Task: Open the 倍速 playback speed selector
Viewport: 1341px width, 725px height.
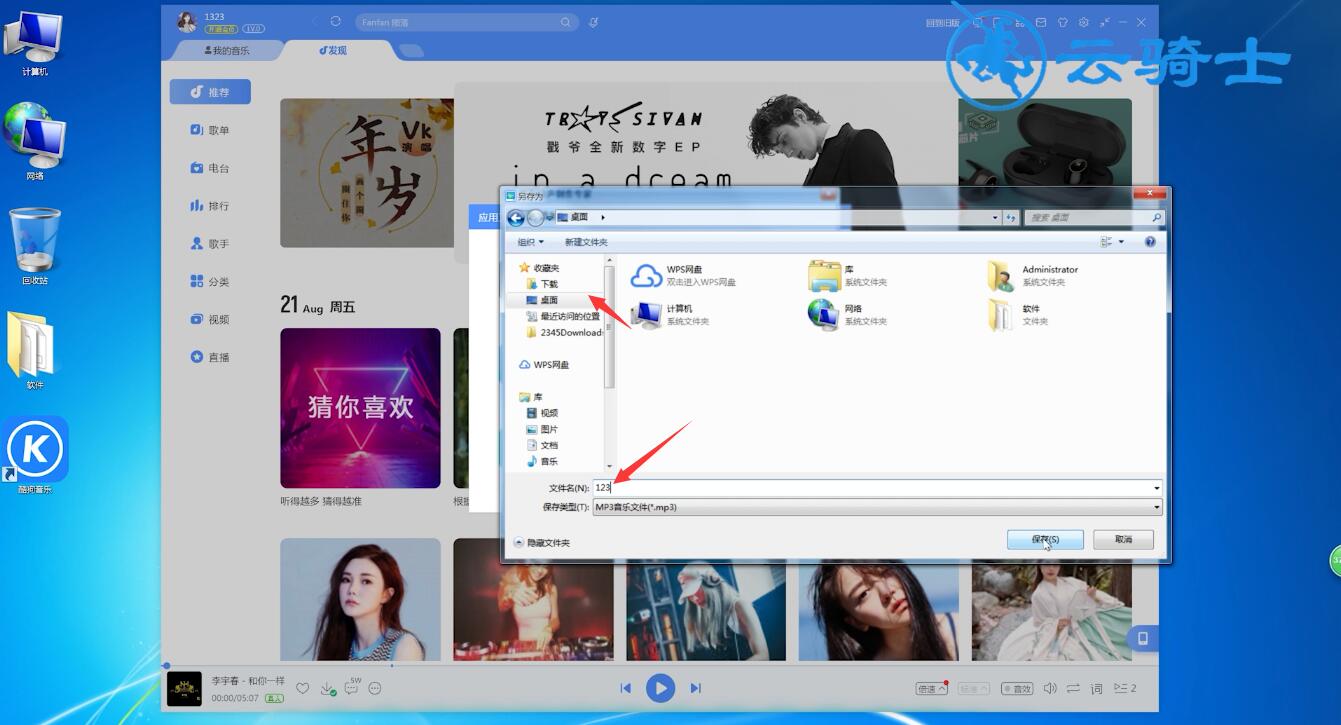Action: (932, 689)
